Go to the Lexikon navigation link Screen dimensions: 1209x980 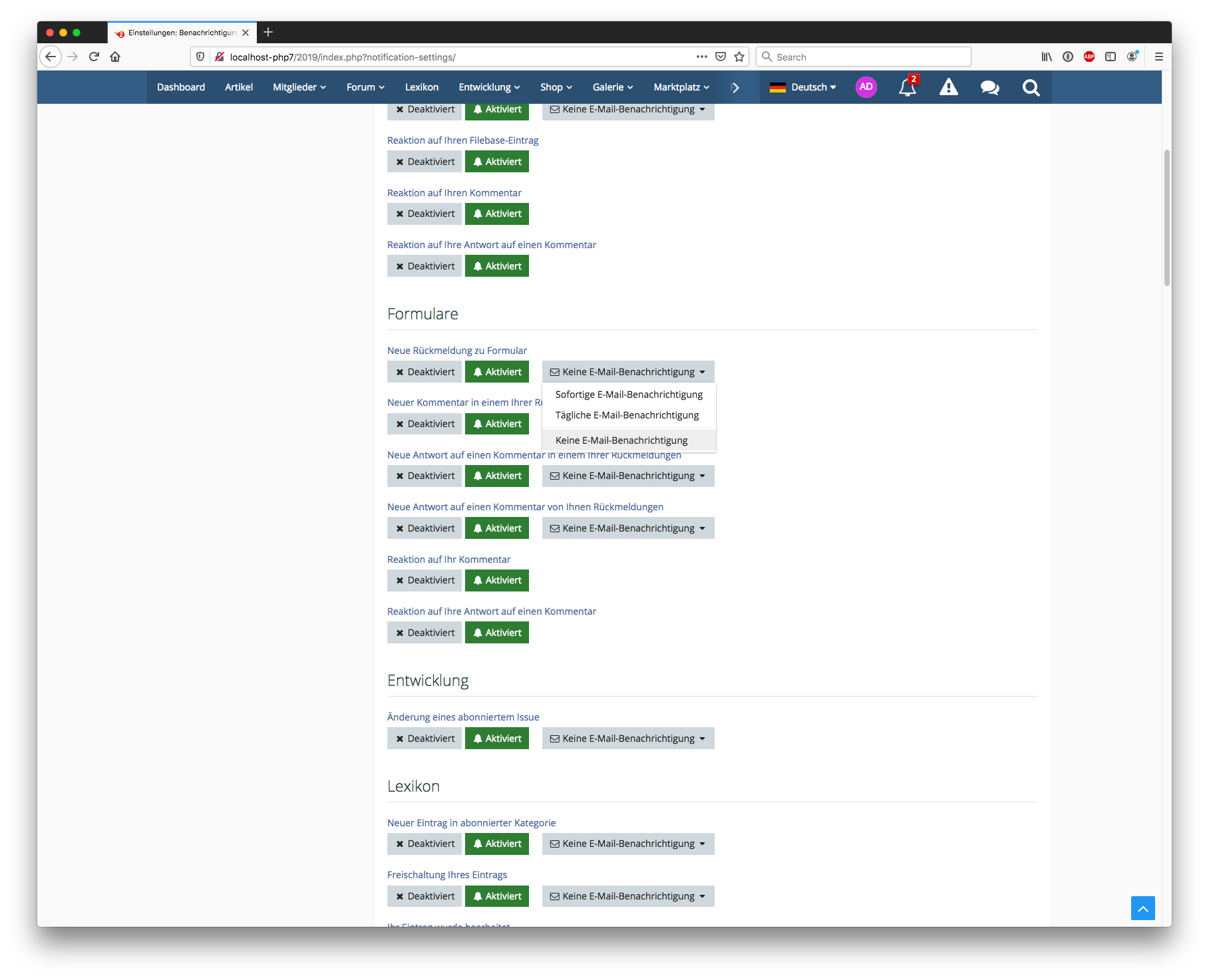tap(422, 87)
